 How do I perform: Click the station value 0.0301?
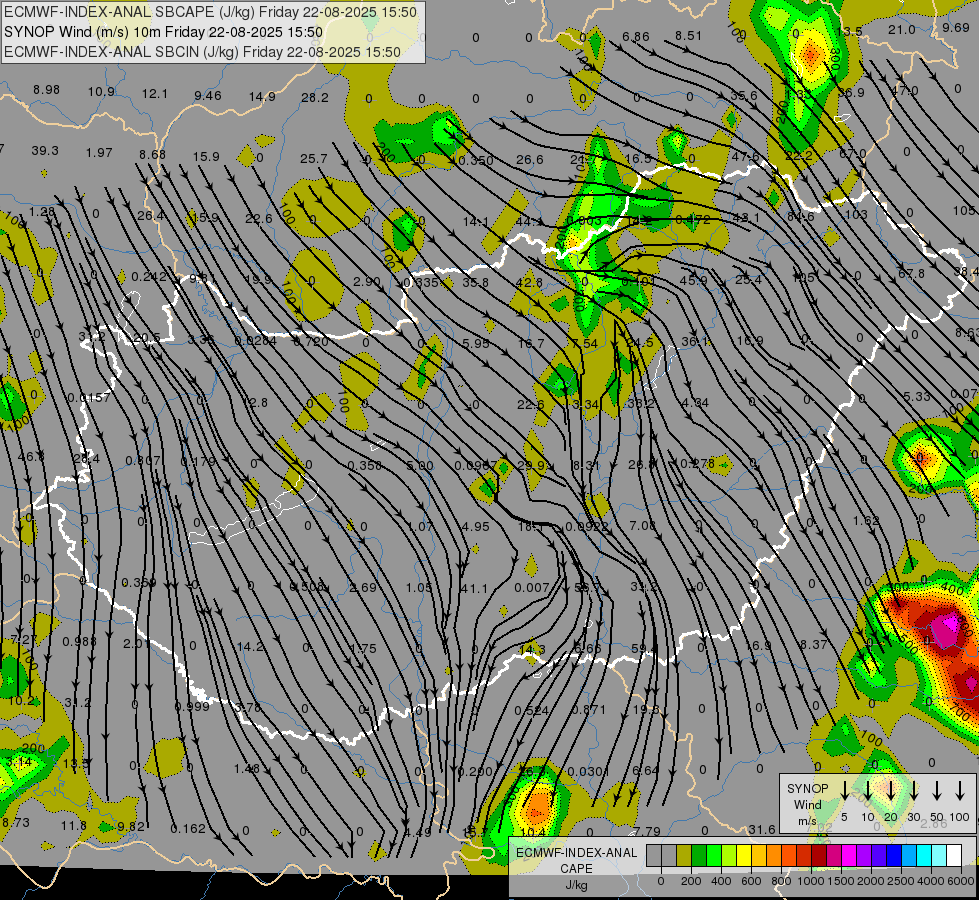[x=589, y=772]
